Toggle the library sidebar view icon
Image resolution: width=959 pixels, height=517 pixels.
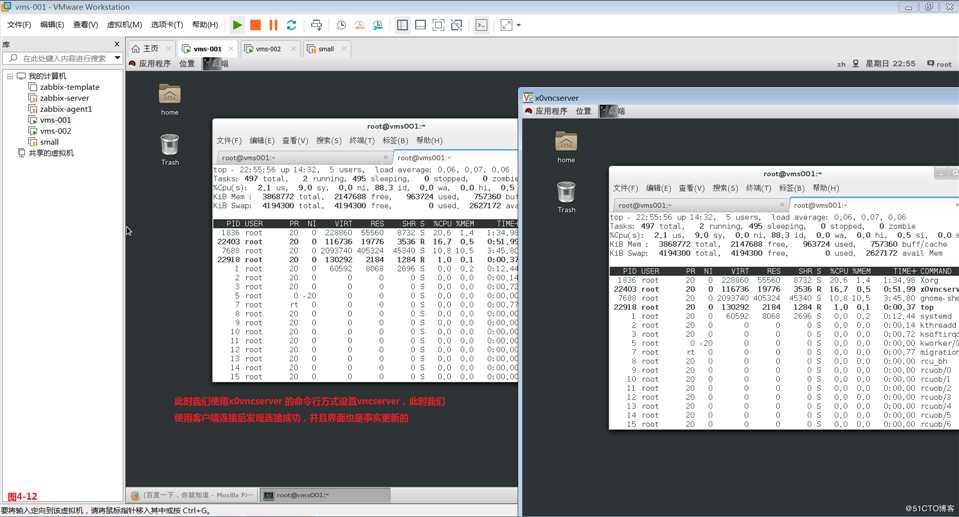(x=402, y=25)
